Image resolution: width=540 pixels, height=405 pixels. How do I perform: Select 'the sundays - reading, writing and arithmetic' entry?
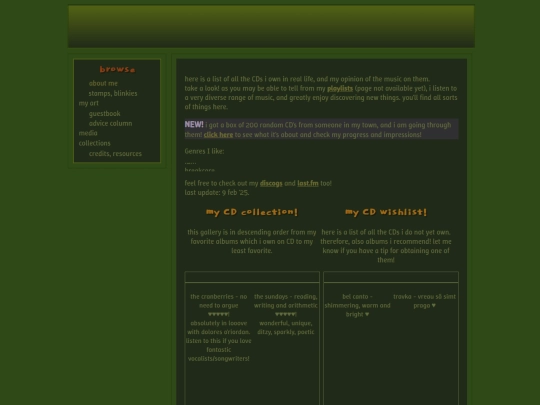285,301
